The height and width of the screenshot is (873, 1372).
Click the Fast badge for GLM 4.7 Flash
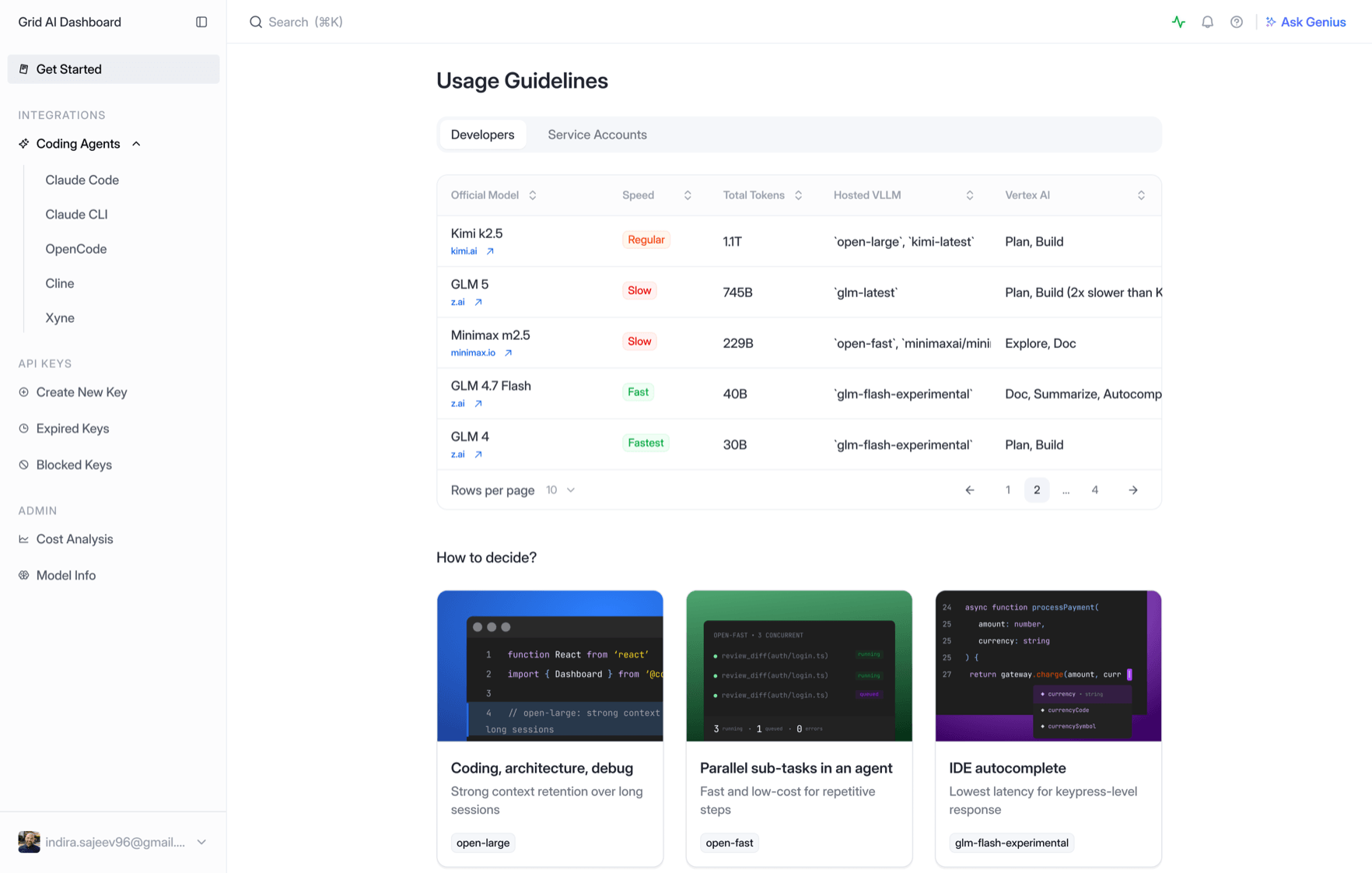(x=638, y=392)
